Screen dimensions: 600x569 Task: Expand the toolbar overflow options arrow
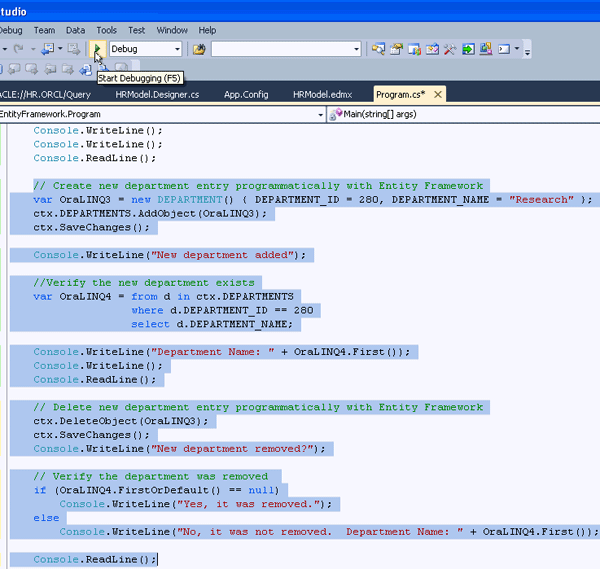pyautogui.click(x=527, y=50)
